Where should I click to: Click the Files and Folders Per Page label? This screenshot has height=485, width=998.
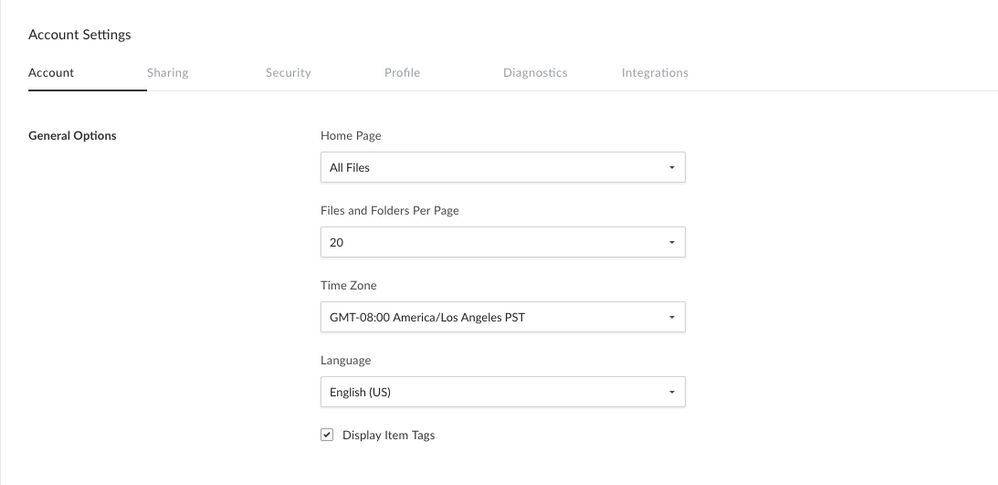(389, 211)
